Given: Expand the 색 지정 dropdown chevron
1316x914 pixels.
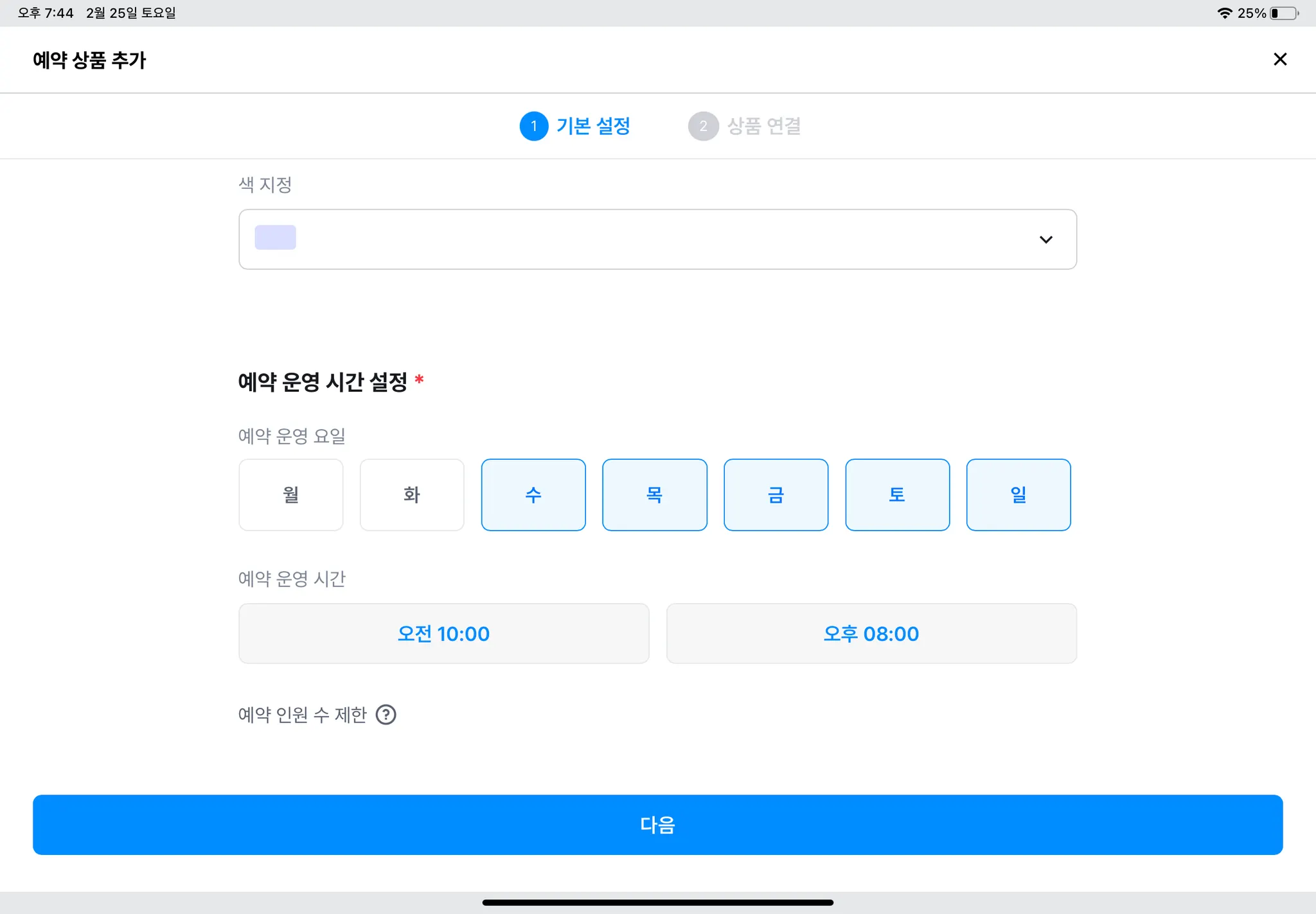Looking at the screenshot, I should [x=1045, y=240].
